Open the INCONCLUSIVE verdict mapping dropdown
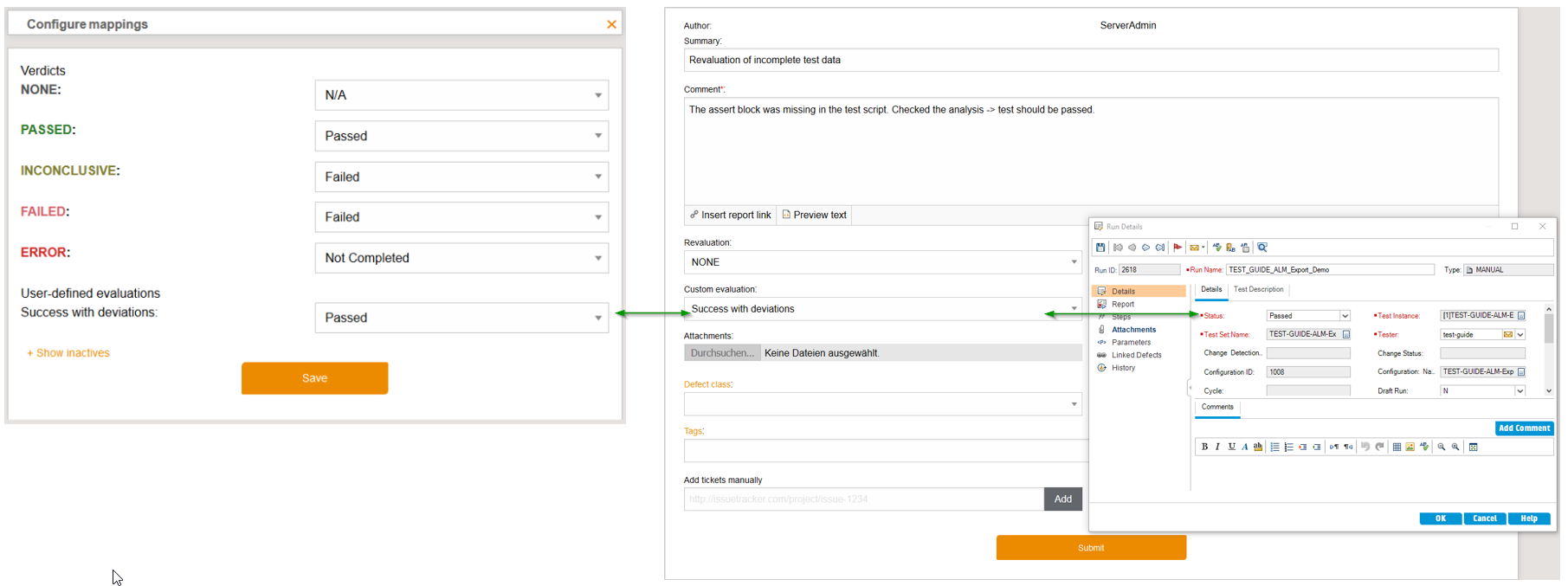This screenshot has height=586, width=1568. [x=461, y=177]
